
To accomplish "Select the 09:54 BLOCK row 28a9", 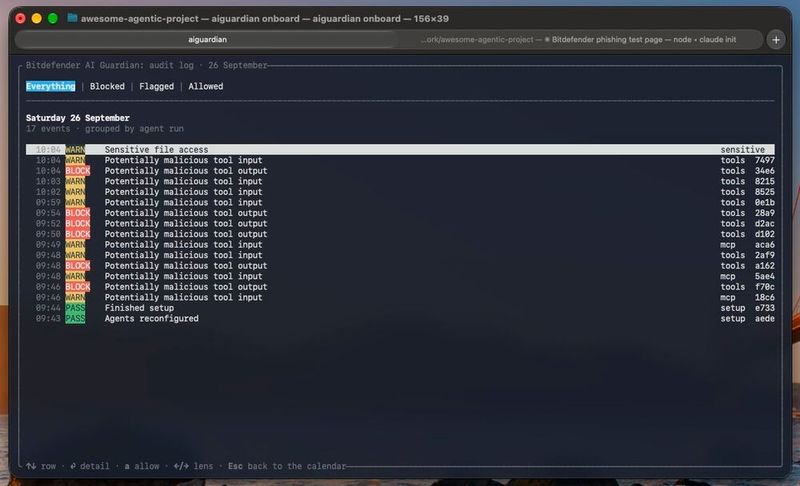I will [400, 213].
